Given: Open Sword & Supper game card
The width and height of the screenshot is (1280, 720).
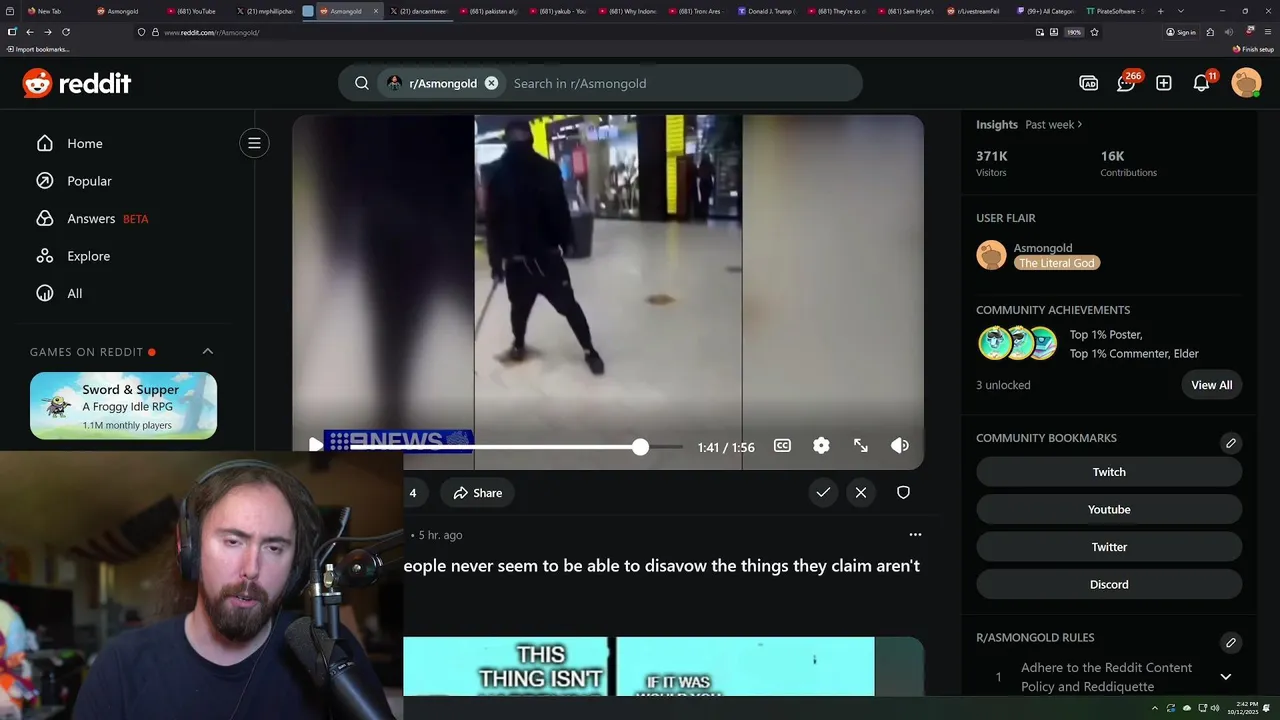Looking at the screenshot, I should (x=123, y=405).
